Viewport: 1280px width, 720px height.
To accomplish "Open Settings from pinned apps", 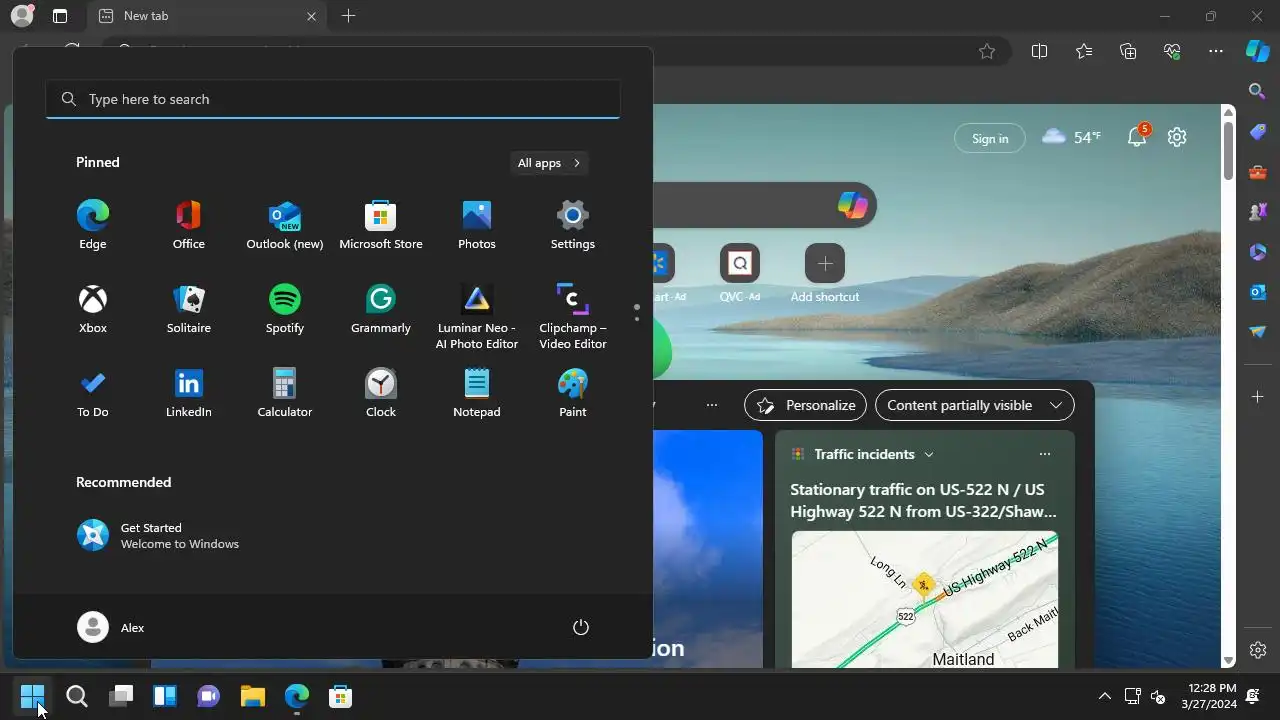I will point(573,225).
